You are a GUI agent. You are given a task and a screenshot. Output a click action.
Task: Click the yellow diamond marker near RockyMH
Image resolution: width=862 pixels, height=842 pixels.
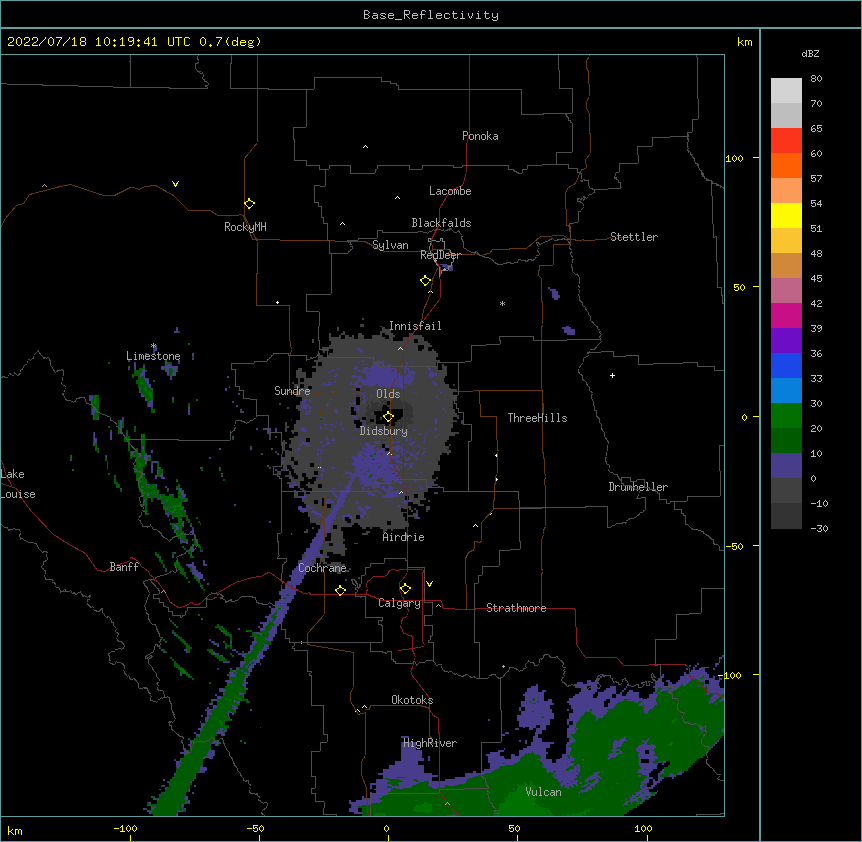(x=250, y=204)
